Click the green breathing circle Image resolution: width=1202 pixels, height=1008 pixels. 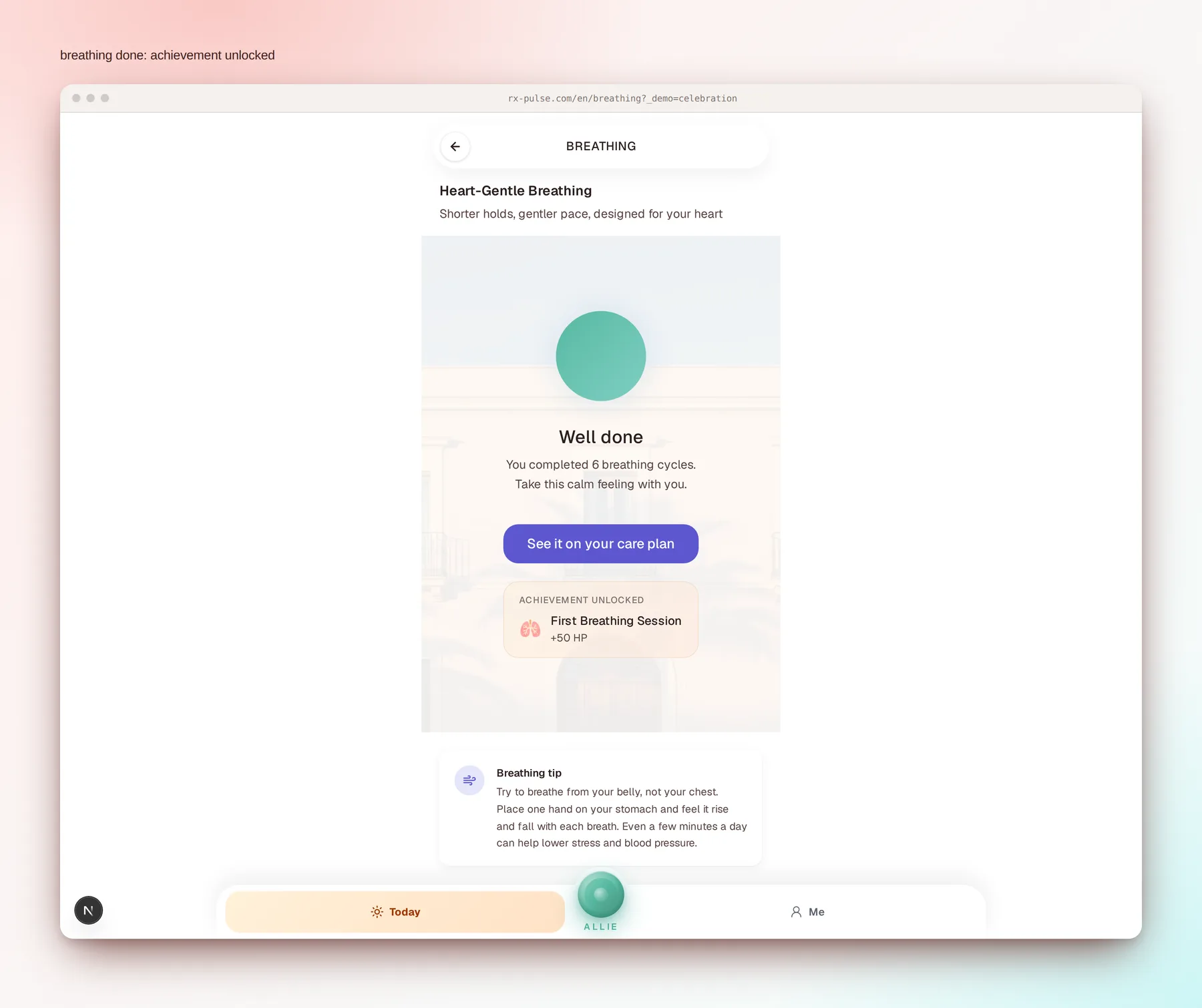click(601, 356)
